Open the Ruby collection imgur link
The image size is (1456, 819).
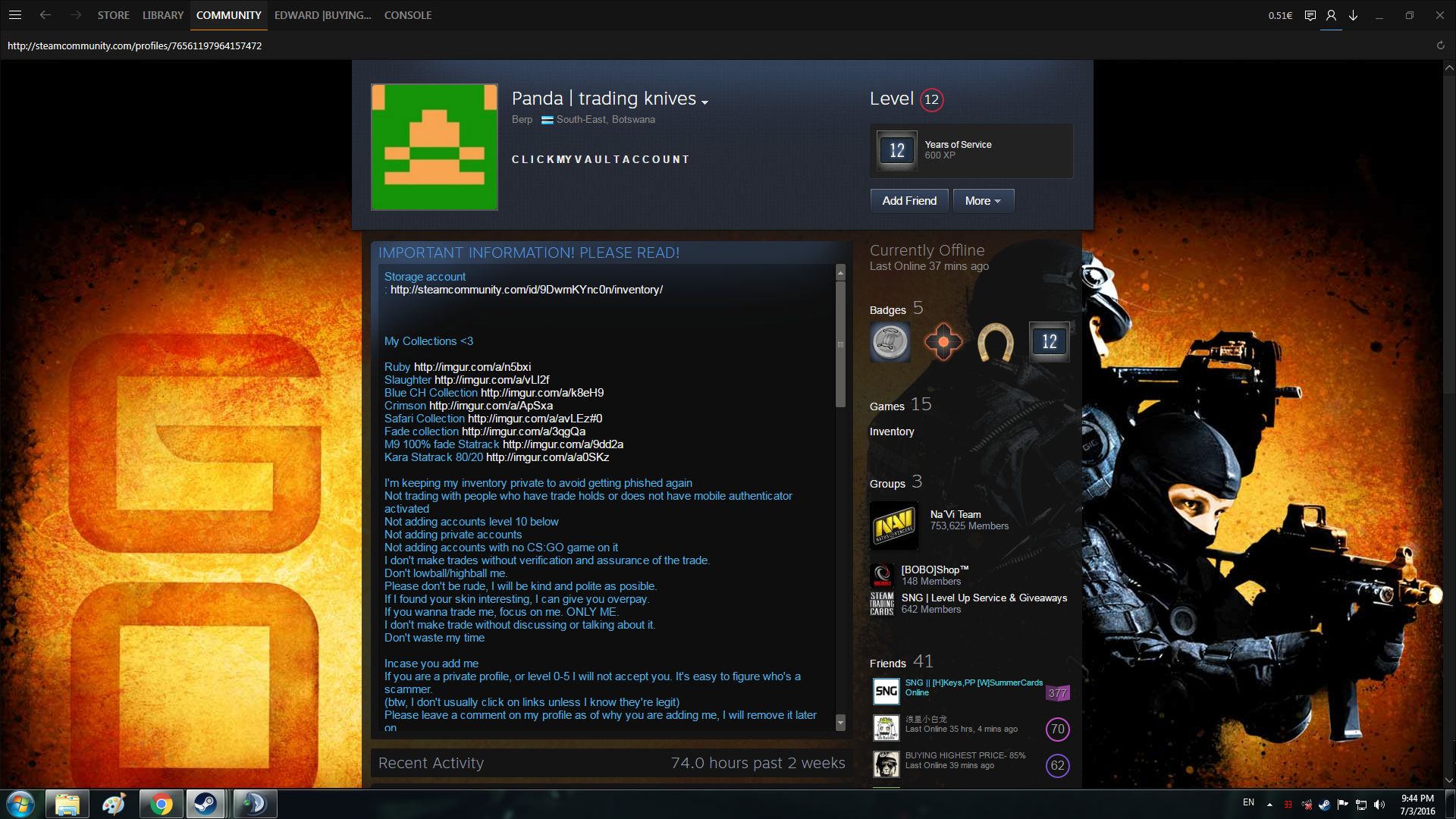(x=472, y=367)
